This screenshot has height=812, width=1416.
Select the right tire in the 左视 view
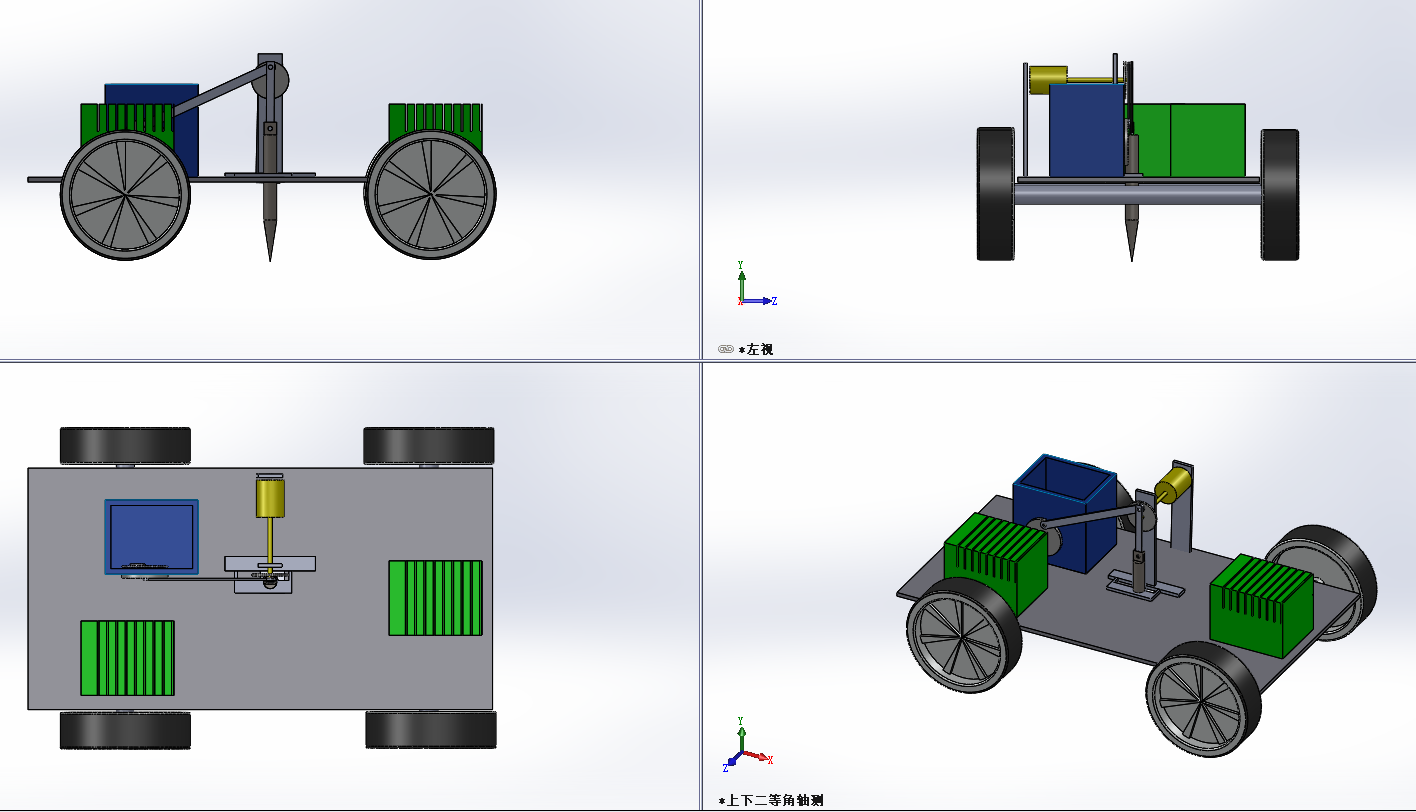[1280, 195]
